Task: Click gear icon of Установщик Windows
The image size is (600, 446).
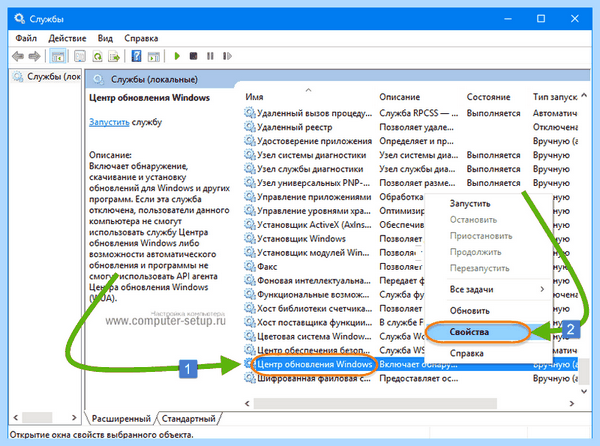Action: [249, 238]
